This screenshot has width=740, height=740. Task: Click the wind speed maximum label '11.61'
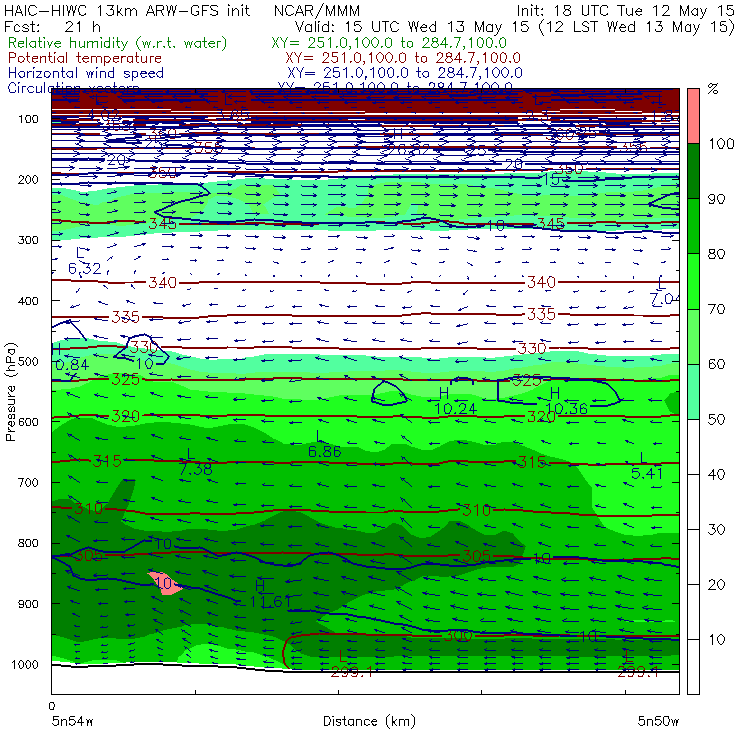point(270,602)
